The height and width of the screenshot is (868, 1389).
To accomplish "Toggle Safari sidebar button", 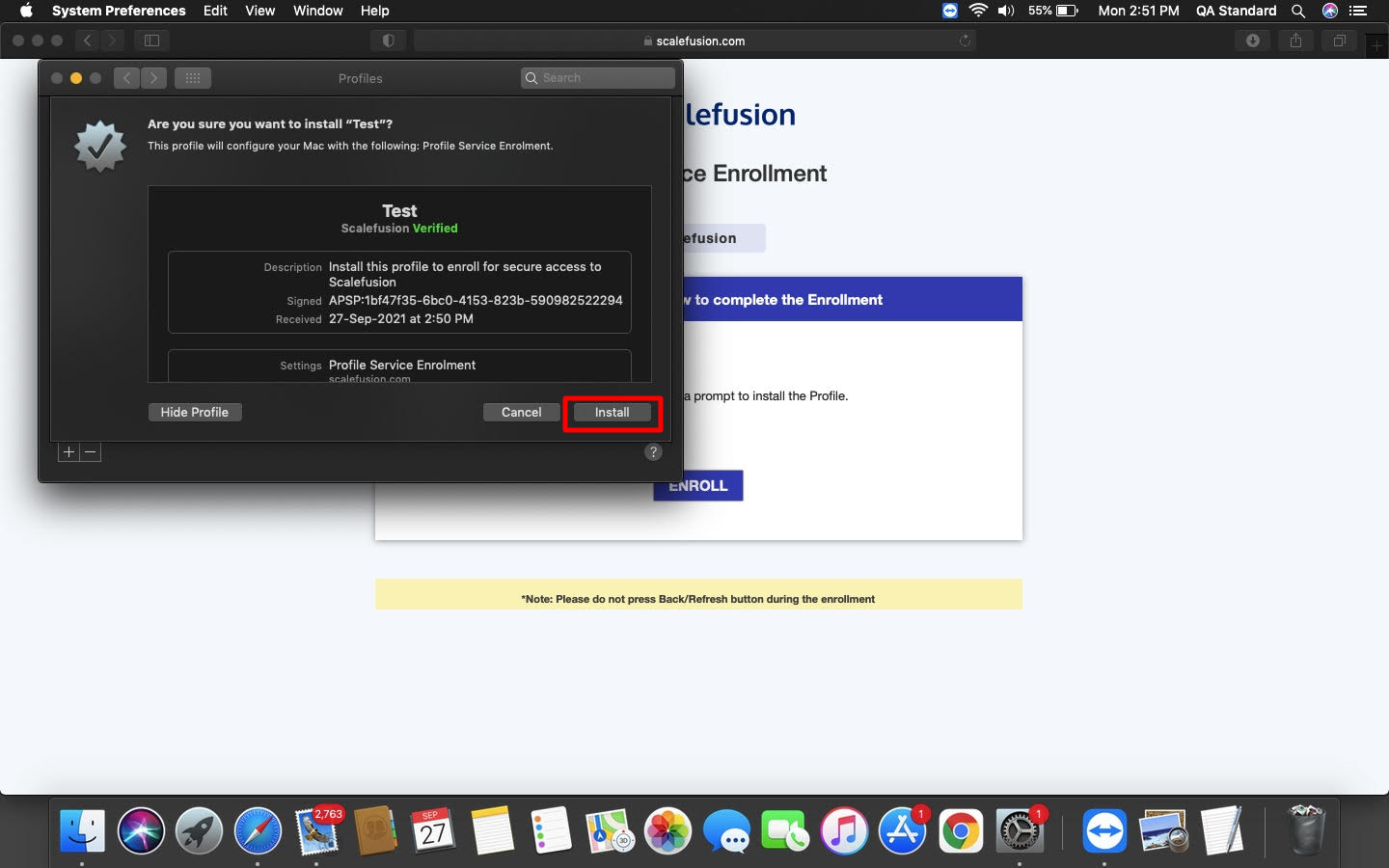I will point(151,41).
